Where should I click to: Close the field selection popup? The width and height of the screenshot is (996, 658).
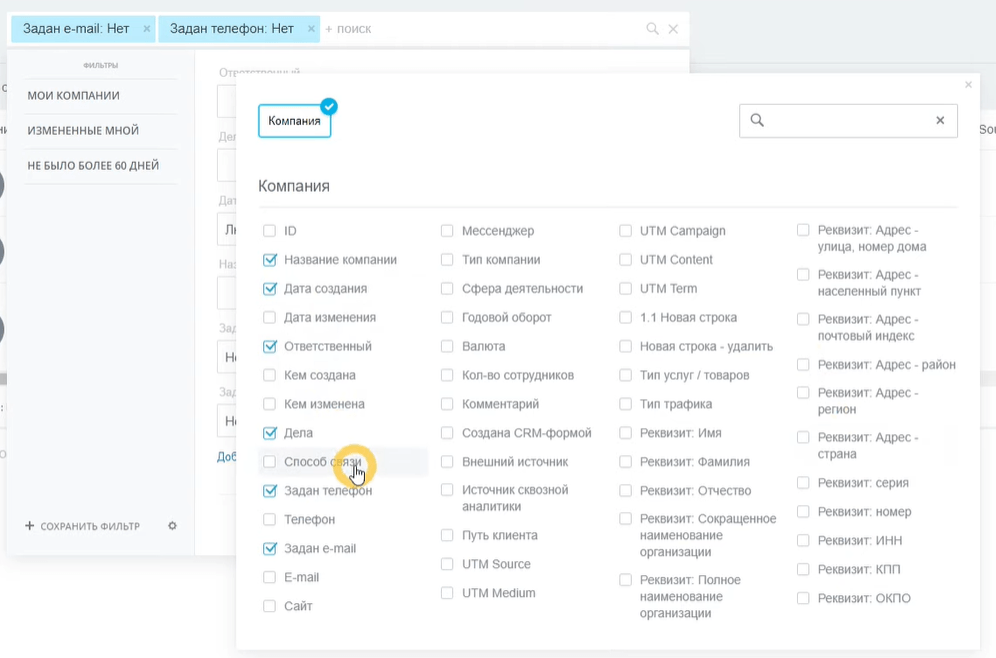pos(968,84)
